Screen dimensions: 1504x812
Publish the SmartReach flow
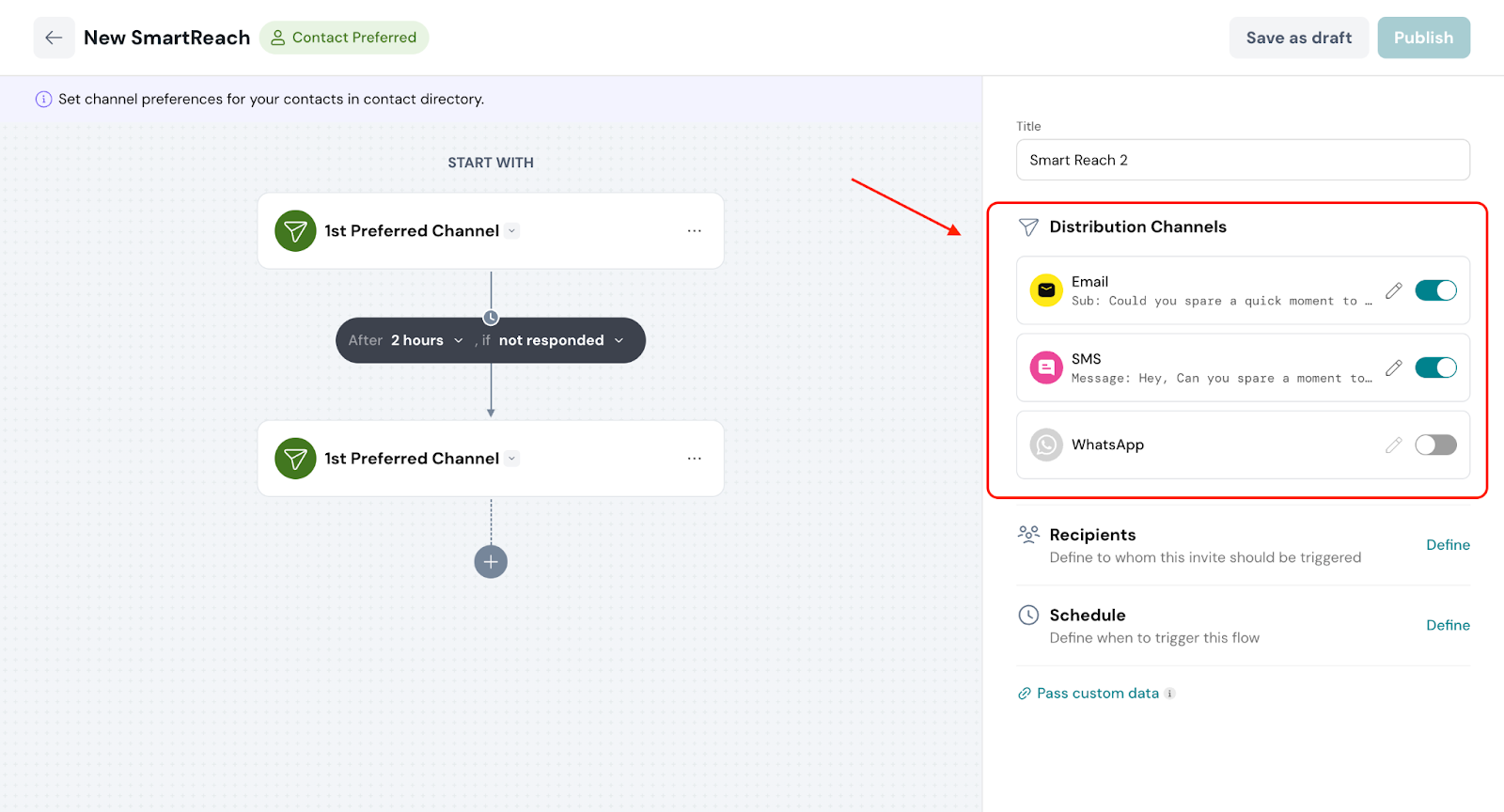[1423, 38]
